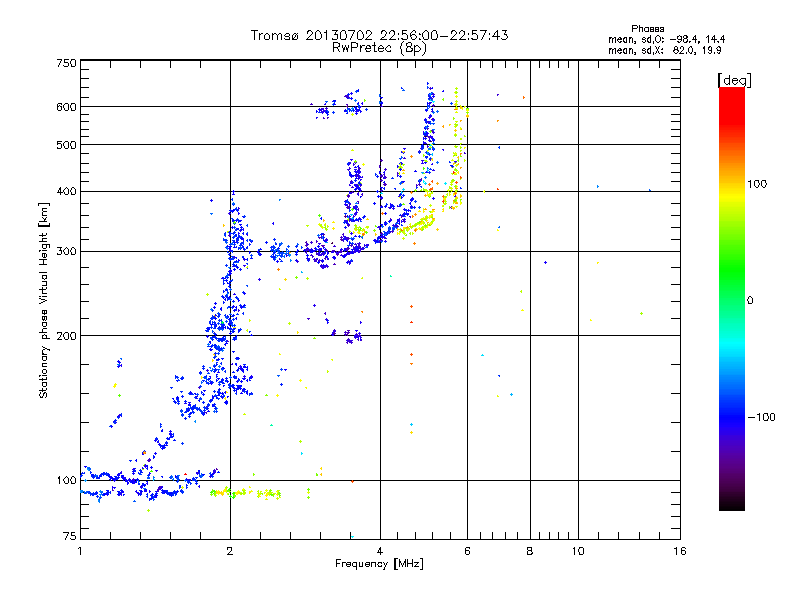Click the 'Stationary phase Virtual Height [km]' axis title
The height and width of the screenshot is (600, 800).
(43, 301)
